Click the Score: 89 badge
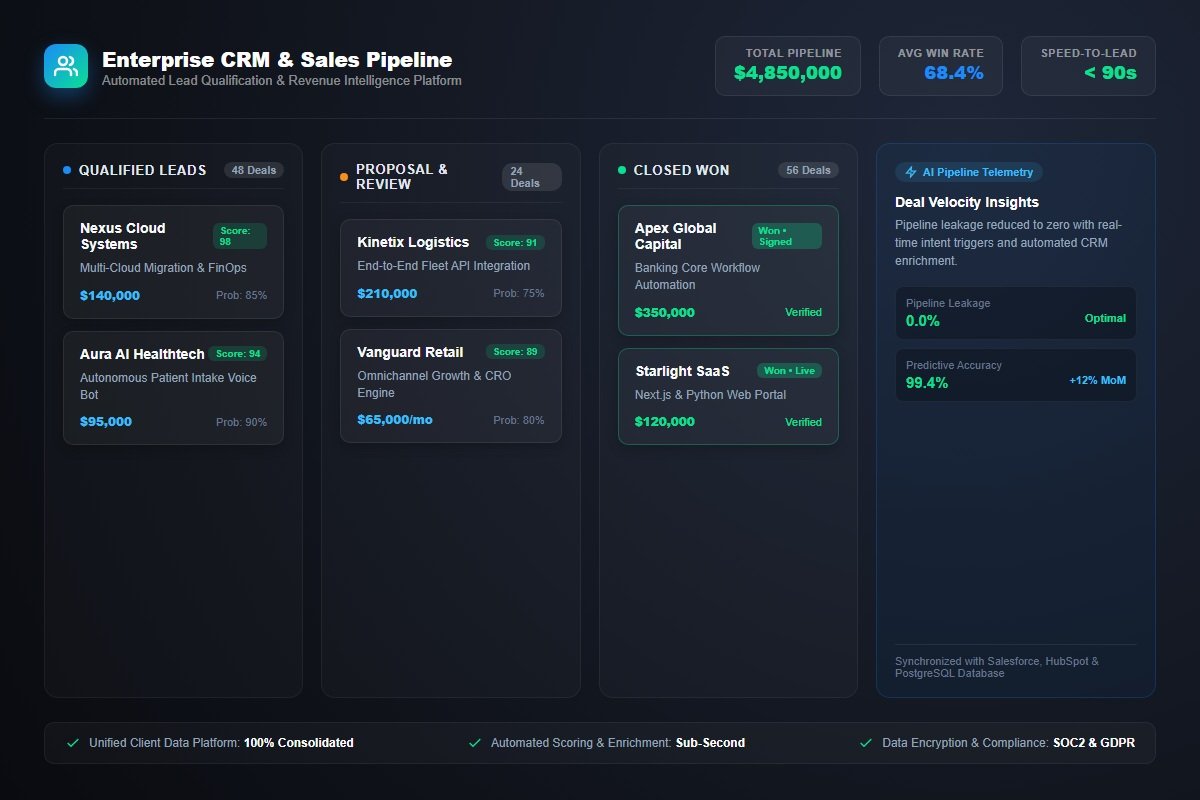Image resolution: width=1200 pixels, height=800 pixels. 516,352
